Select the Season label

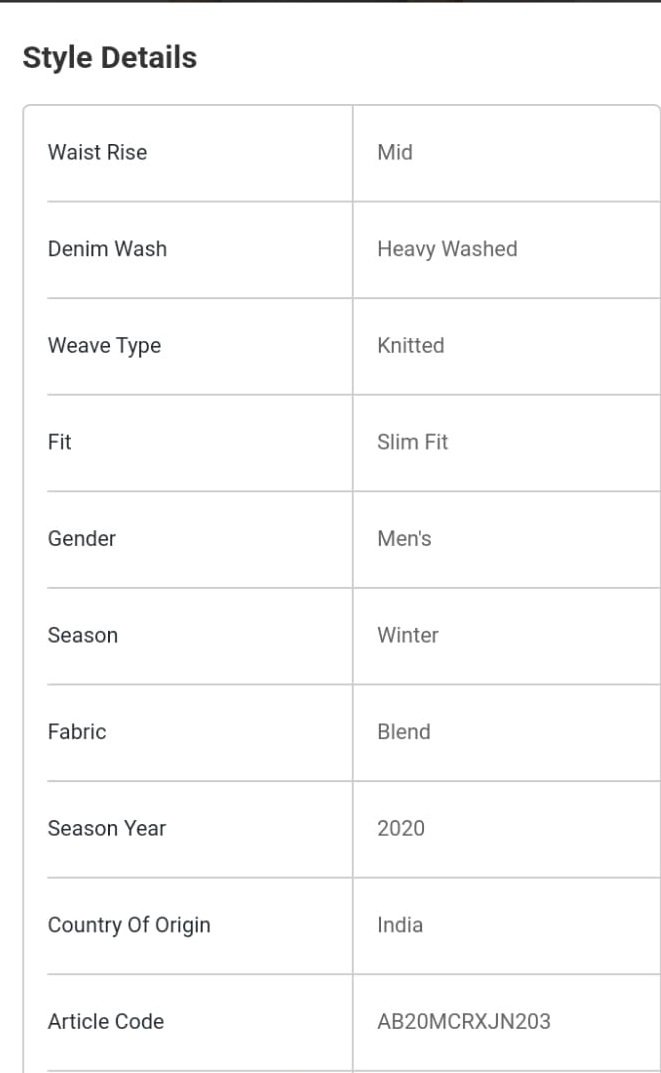(x=83, y=635)
